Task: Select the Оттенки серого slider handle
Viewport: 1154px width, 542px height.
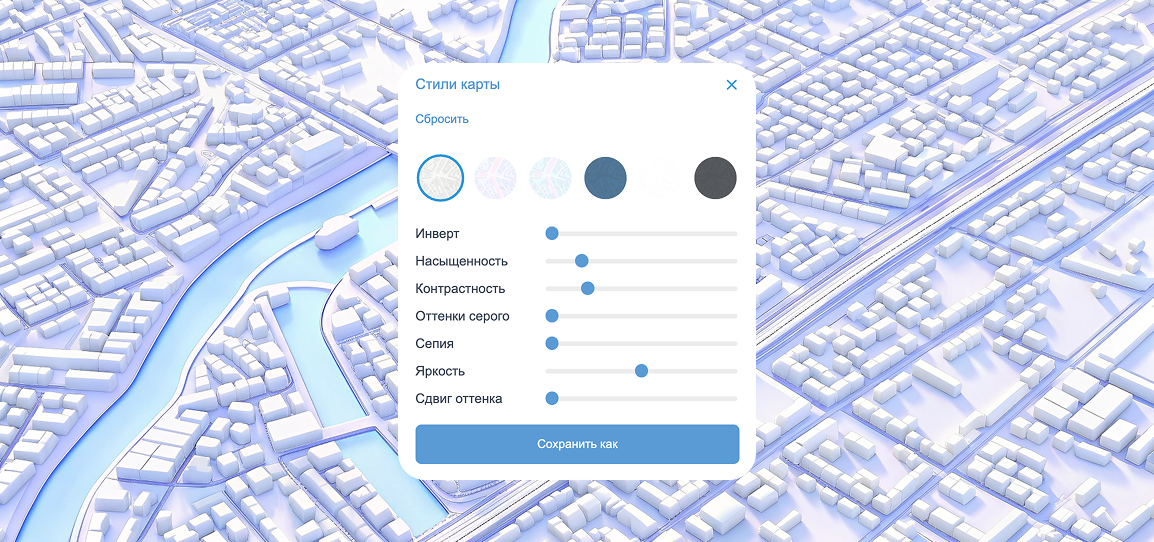Action: 551,316
